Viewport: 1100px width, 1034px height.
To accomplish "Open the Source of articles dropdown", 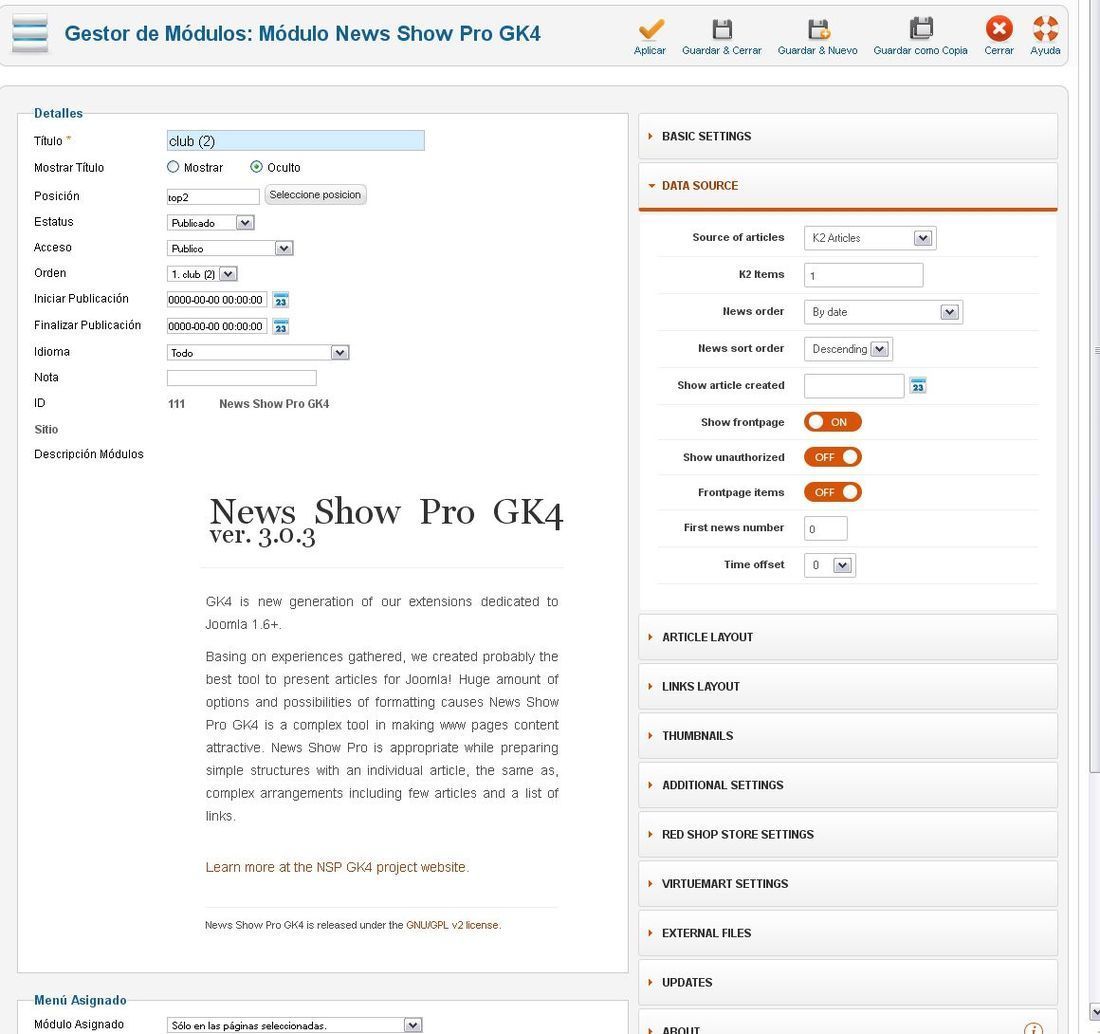I will pyautogui.click(x=870, y=238).
